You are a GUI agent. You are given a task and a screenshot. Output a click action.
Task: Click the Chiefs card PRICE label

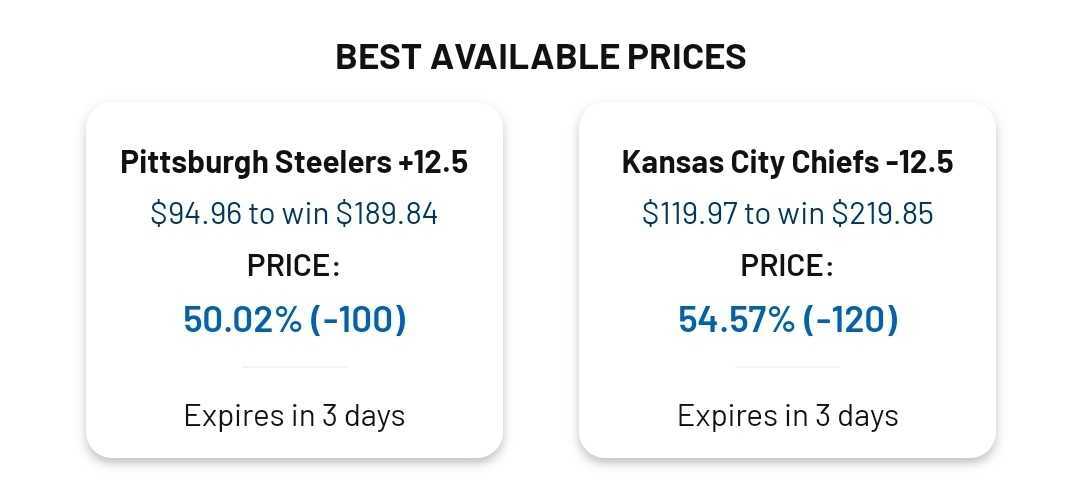click(x=787, y=266)
